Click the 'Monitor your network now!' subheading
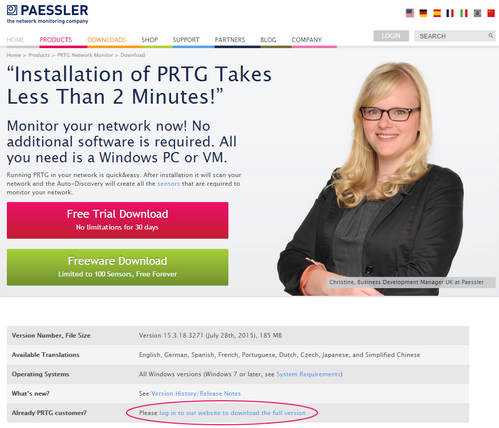This screenshot has width=499, height=428. coord(122,142)
